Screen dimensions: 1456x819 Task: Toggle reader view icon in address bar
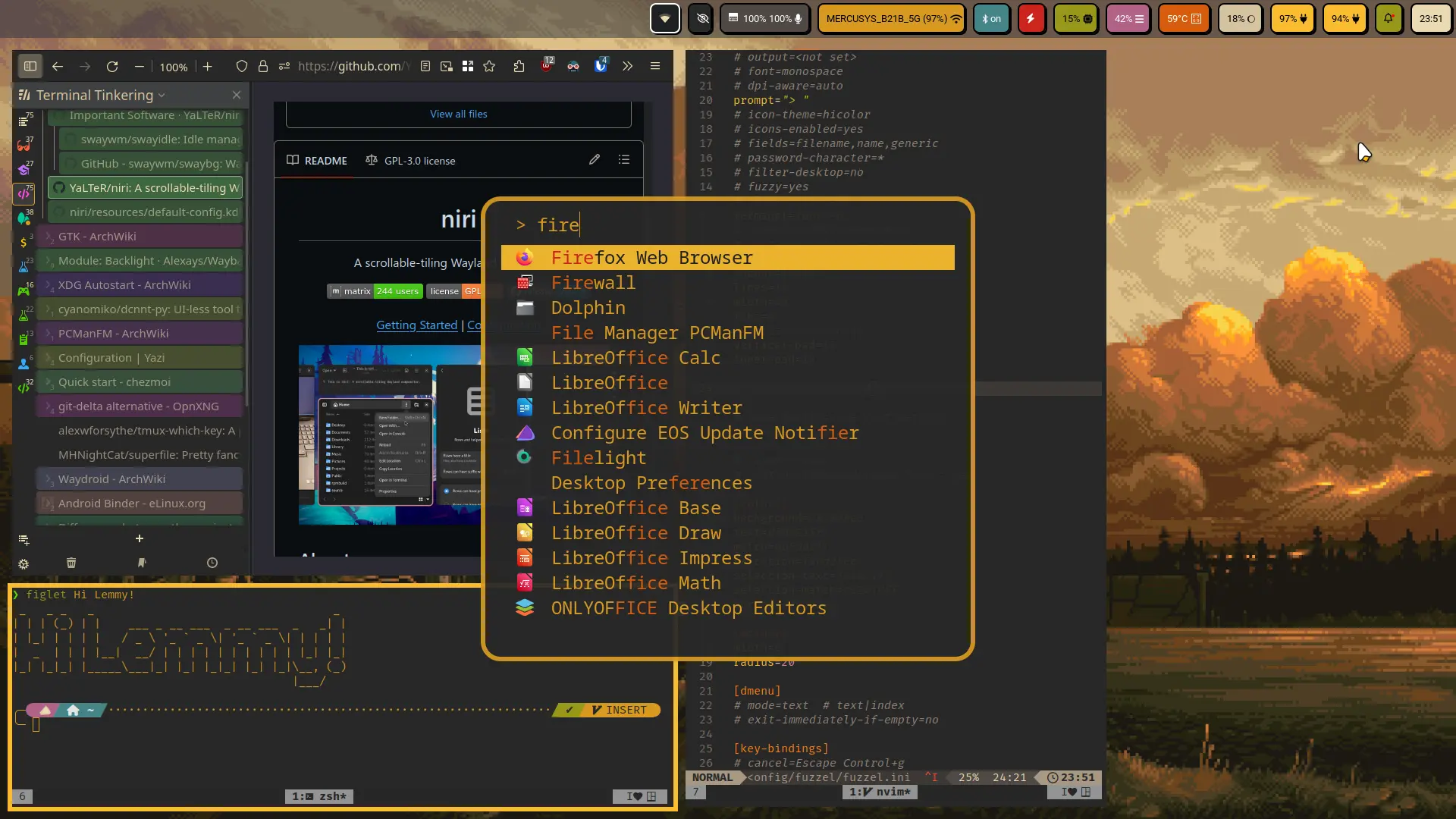pyautogui.click(x=425, y=67)
